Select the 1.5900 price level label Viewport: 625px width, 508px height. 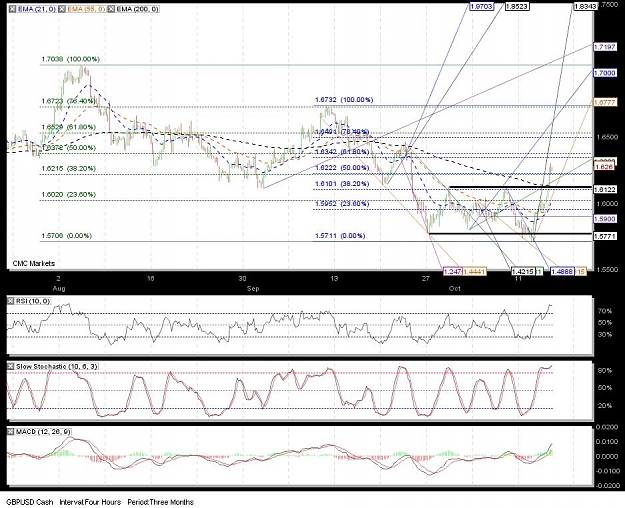click(x=605, y=219)
